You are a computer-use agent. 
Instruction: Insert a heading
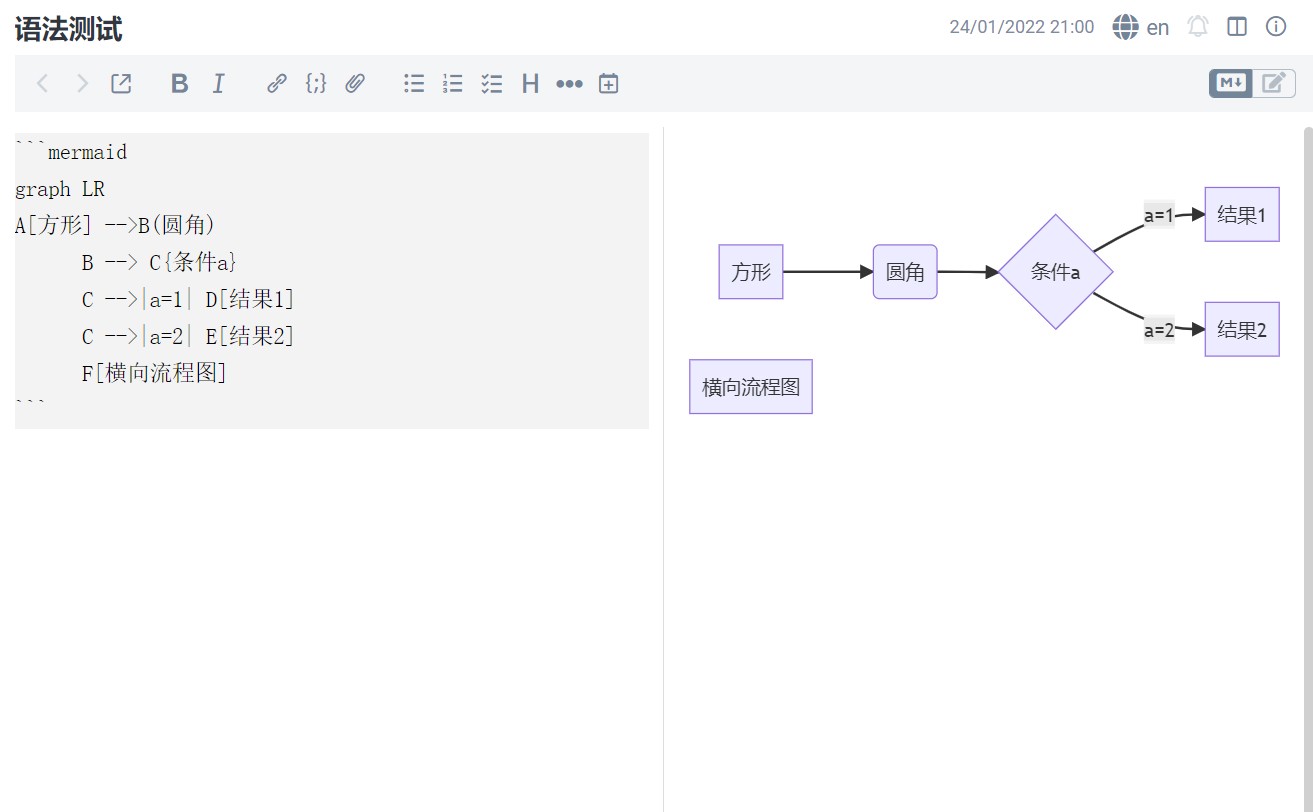coord(530,84)
